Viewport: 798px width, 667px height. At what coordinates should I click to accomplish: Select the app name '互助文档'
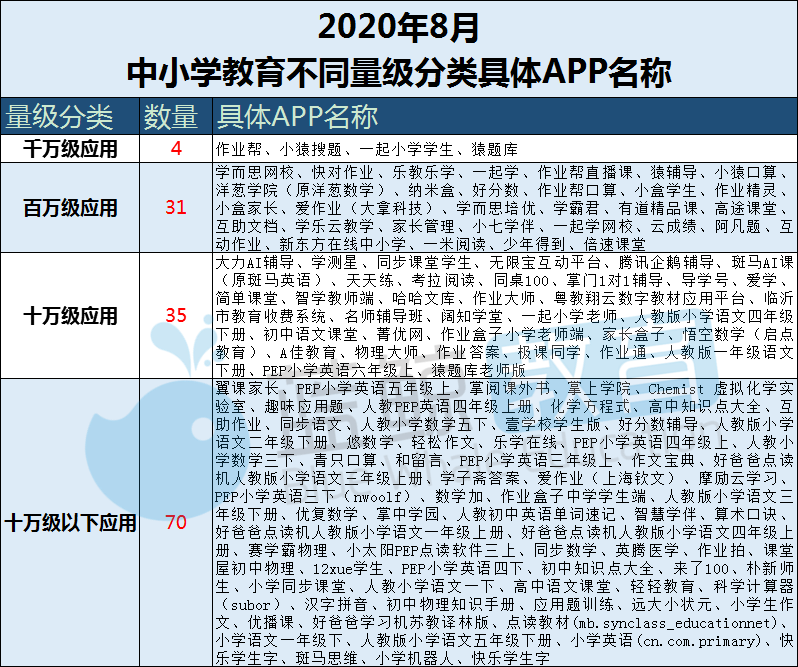(x=247, y=226)
